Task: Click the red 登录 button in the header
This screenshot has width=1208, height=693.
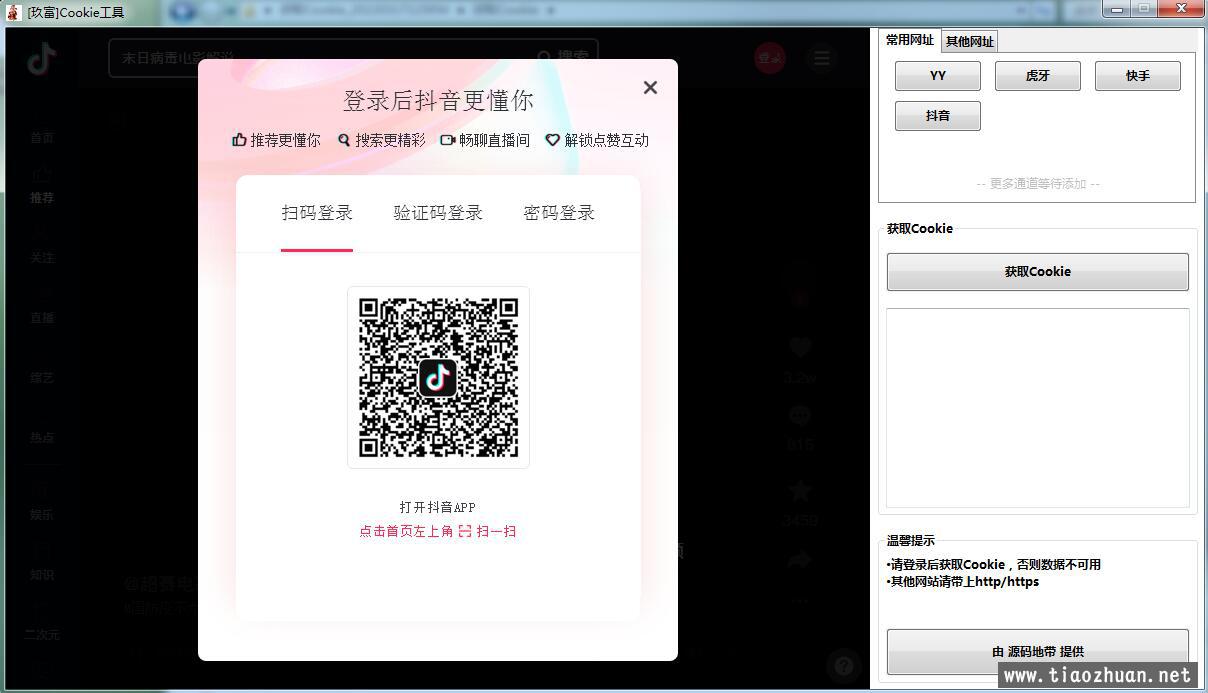Action: click(770, 58)
